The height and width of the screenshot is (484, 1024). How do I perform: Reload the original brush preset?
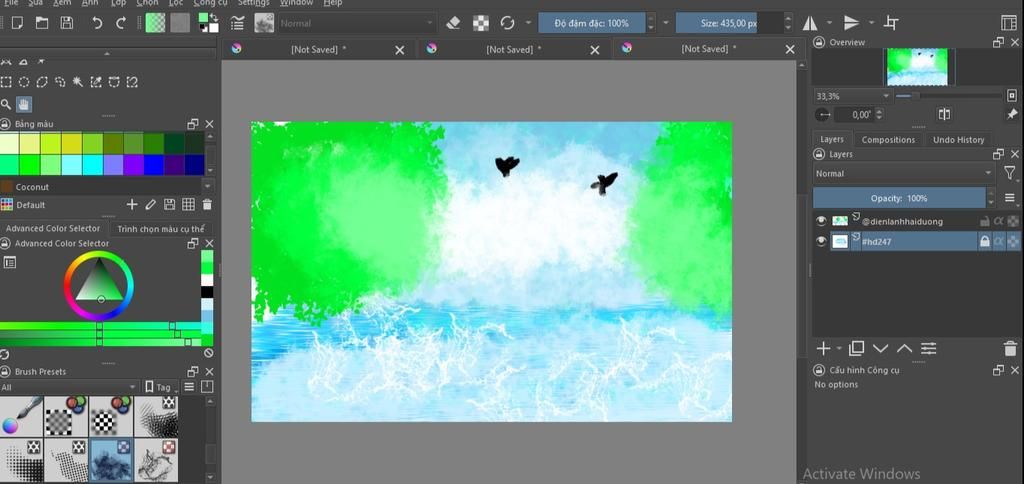click(x=507, y=24)
